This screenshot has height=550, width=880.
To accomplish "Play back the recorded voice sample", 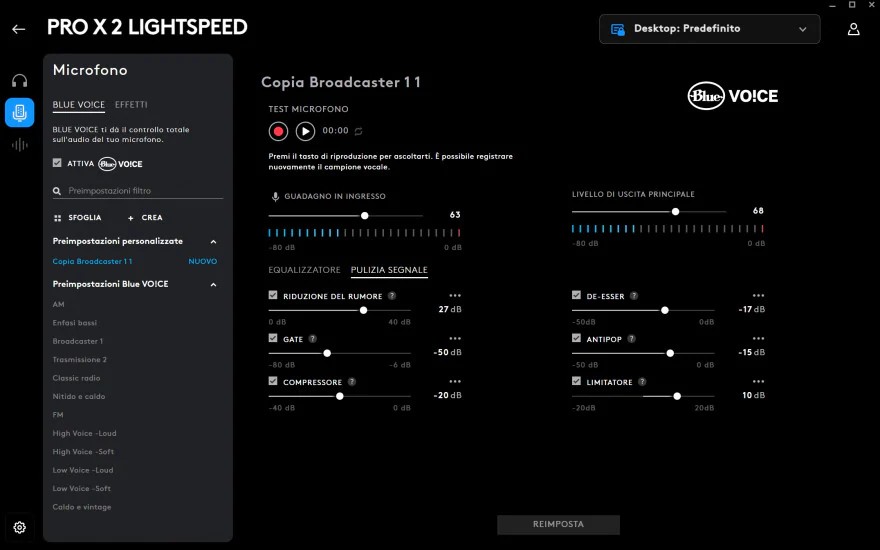I will pyautogui.click(x=305, y=131).
